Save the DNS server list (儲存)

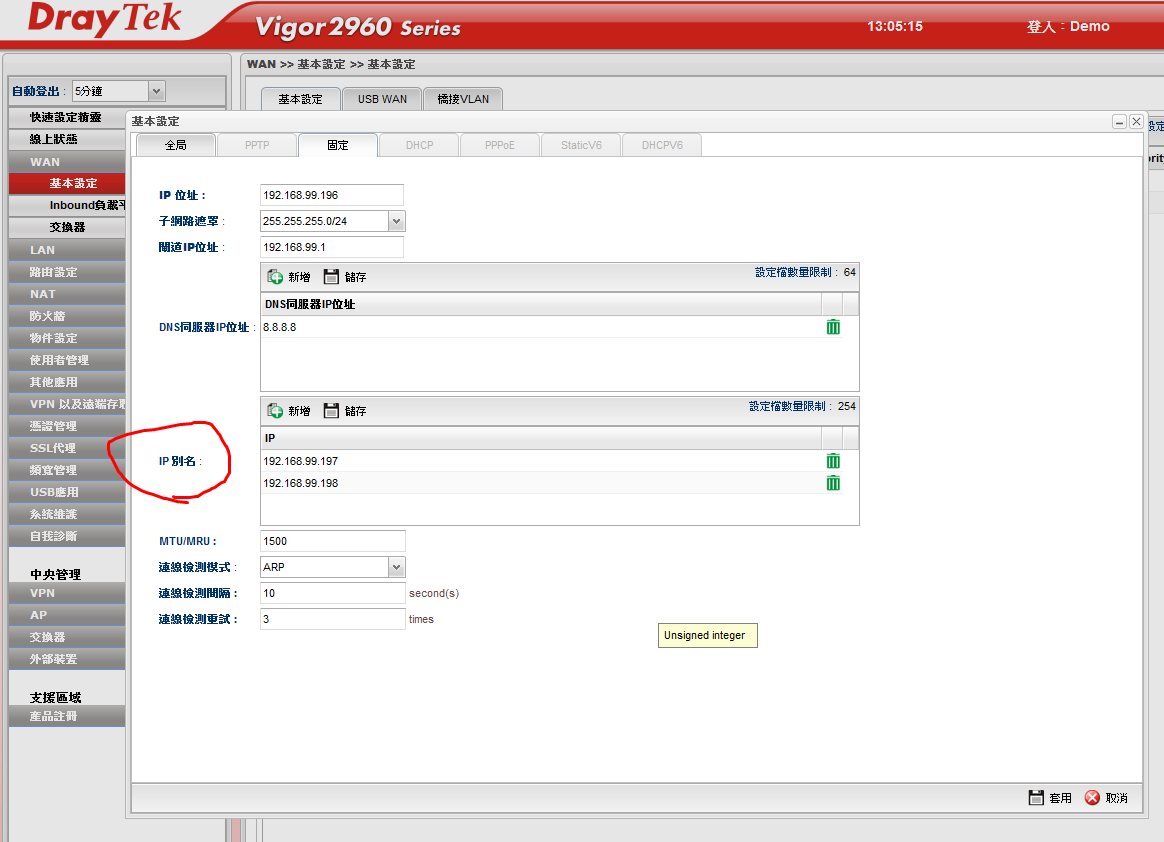click(345, 277)
